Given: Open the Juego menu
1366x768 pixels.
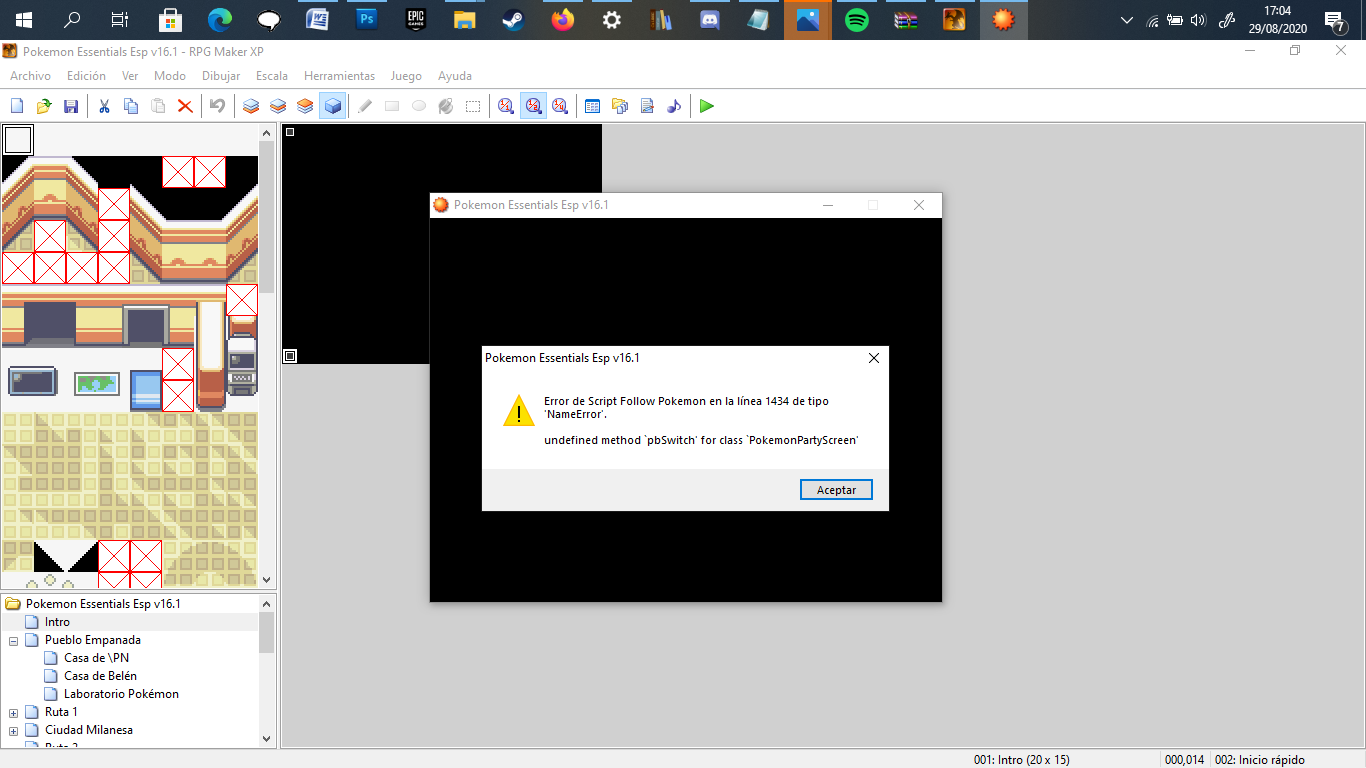Looking at the screenshot, I should tap(405, 76).
